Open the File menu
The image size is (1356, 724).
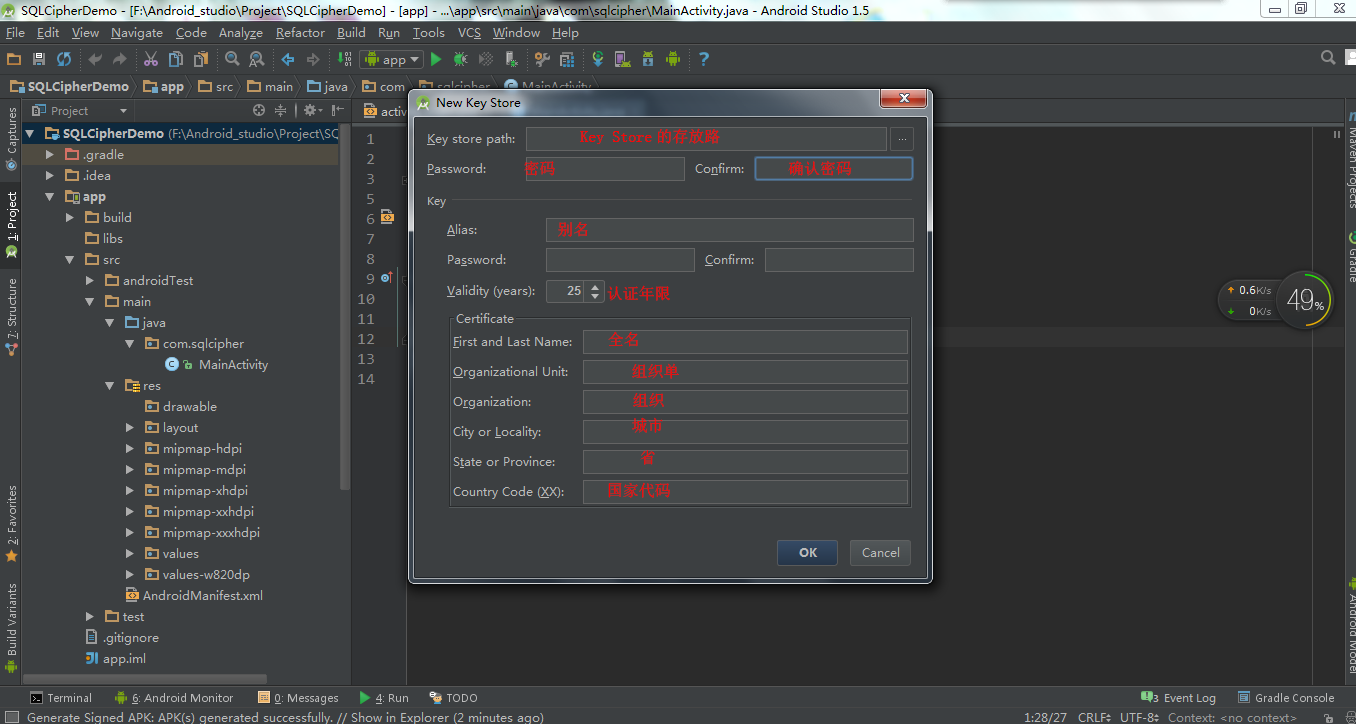click(x=15, y=33)
